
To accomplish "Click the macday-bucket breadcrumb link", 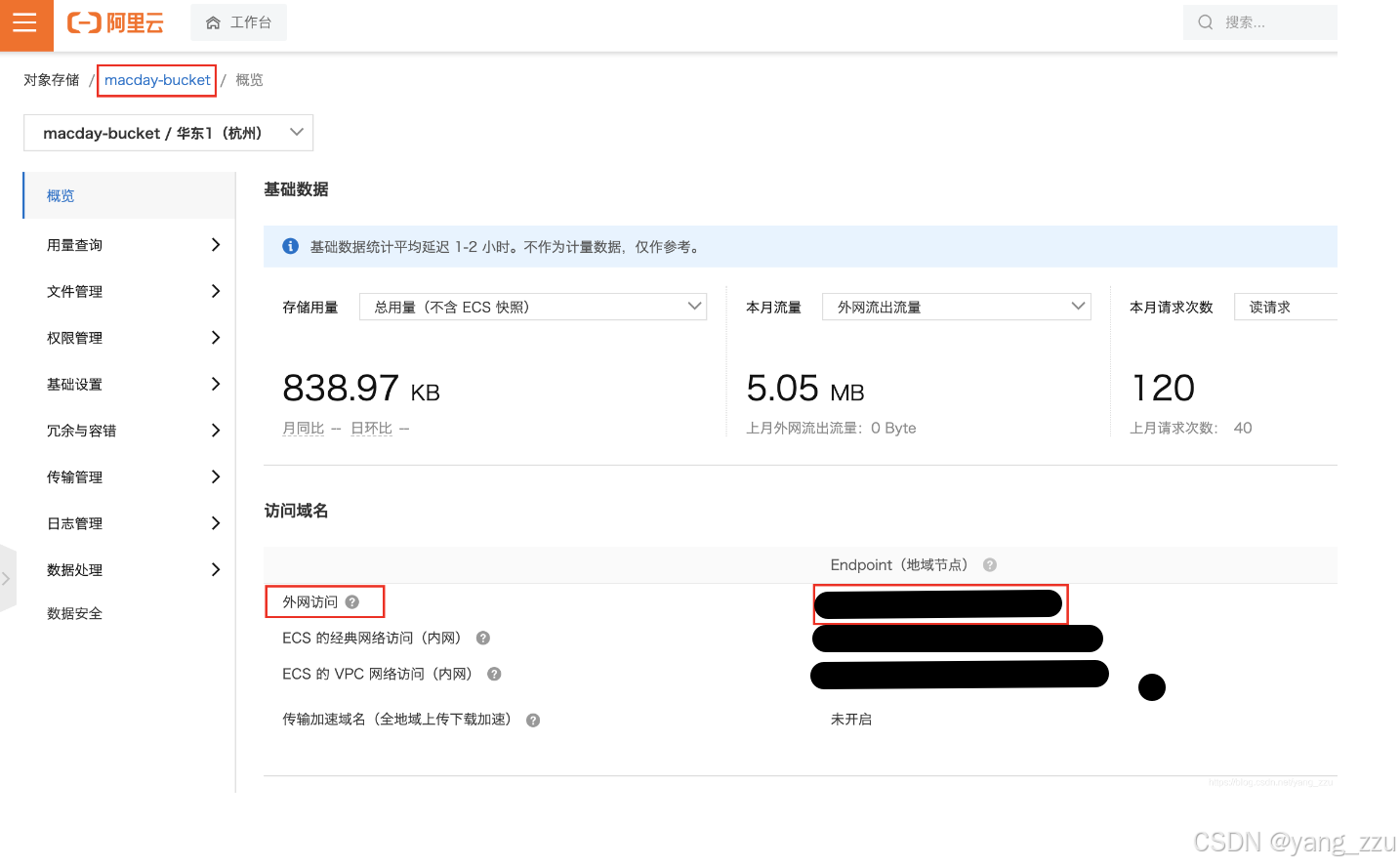I will [x=156, y=79].
